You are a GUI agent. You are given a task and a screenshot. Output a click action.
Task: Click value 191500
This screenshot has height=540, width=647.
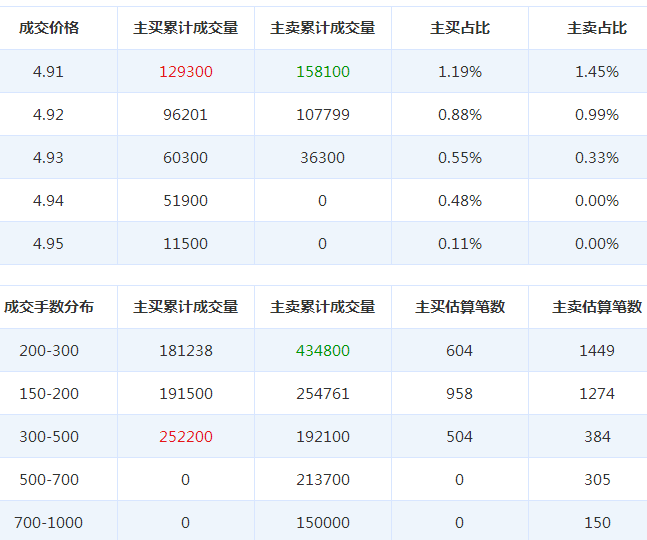(186, 394)
